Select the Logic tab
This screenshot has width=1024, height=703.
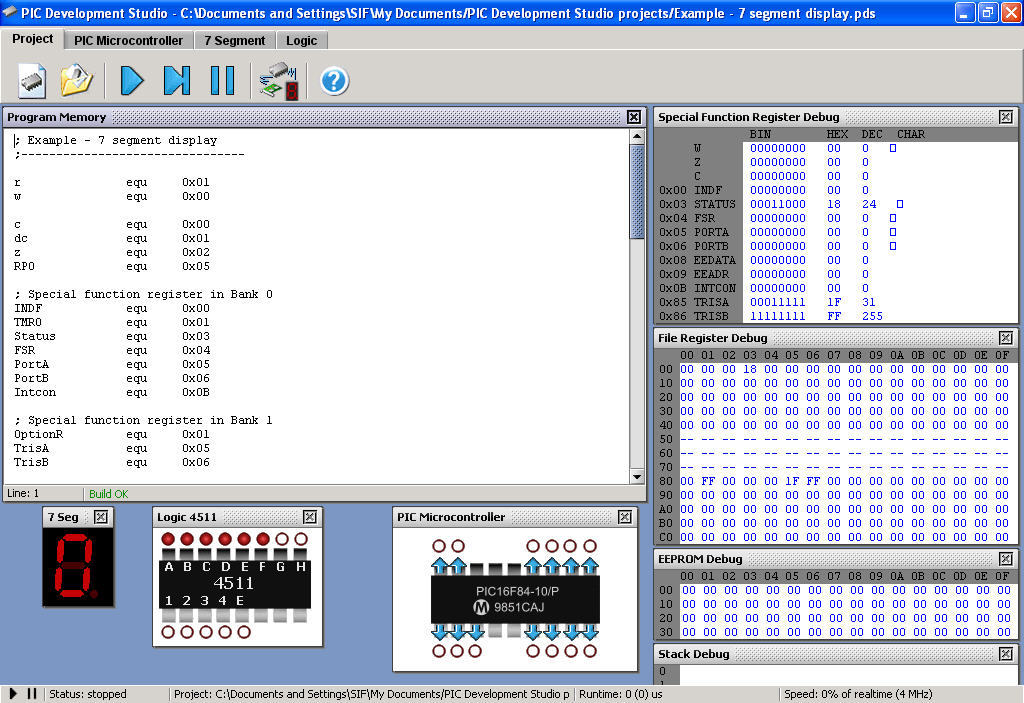coord(301,40)
